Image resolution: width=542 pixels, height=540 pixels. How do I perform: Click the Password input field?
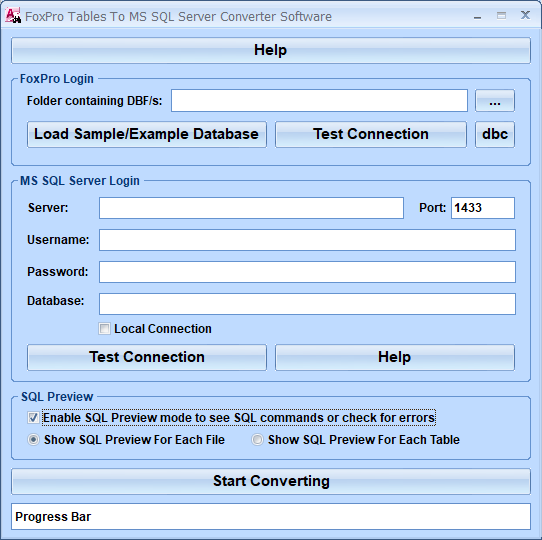point(307,272)
